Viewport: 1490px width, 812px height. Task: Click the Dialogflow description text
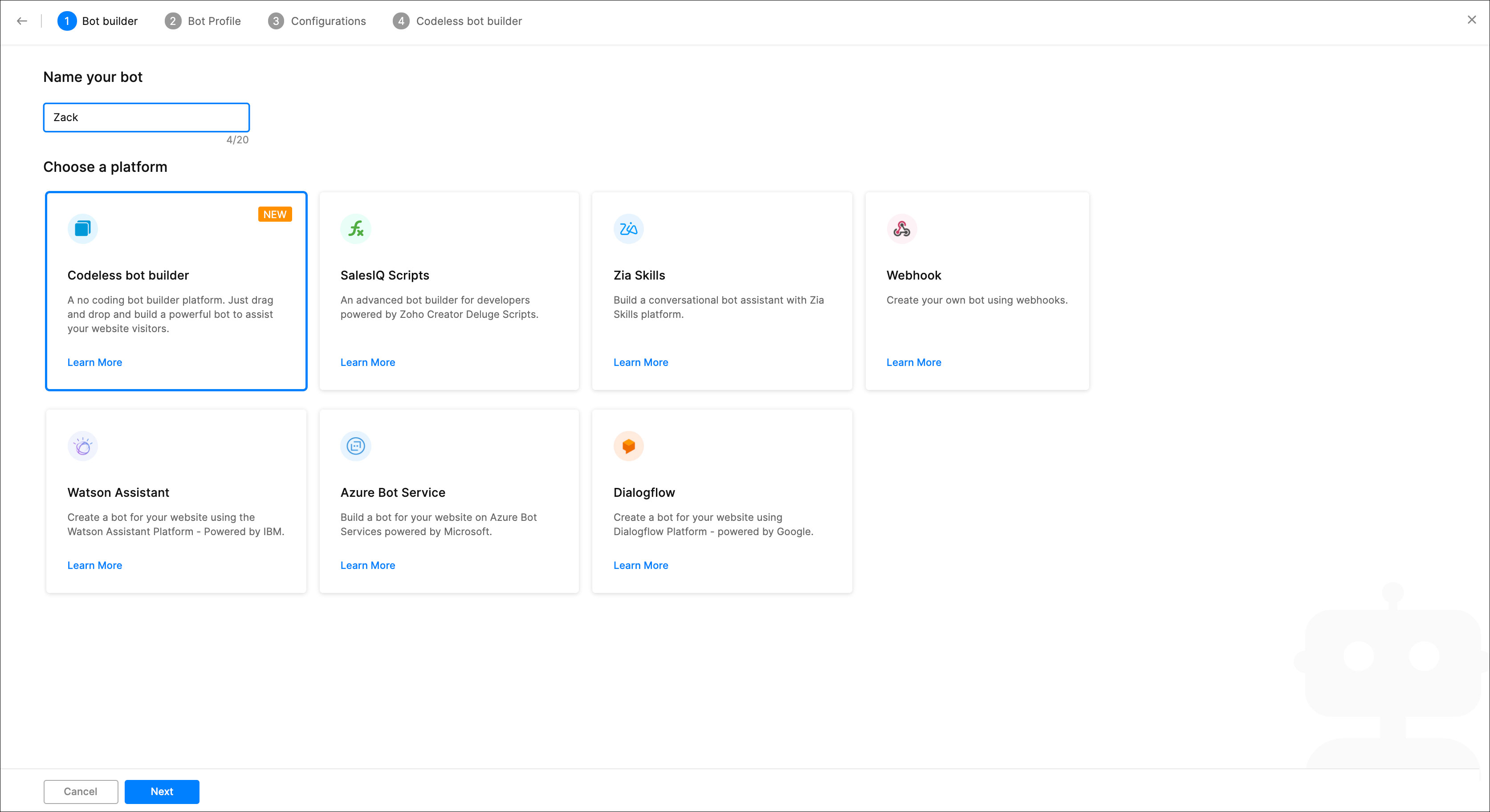coord(713,524)
